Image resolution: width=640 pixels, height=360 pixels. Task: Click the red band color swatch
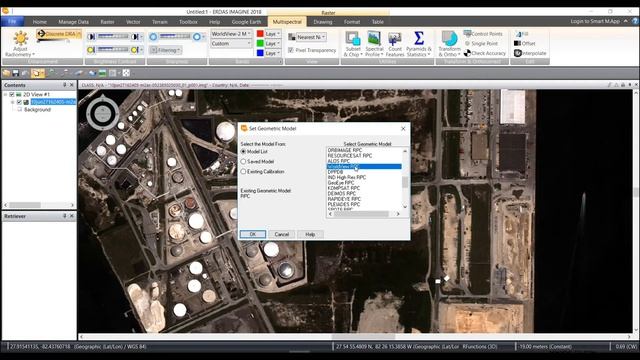[x=260, y=33]
